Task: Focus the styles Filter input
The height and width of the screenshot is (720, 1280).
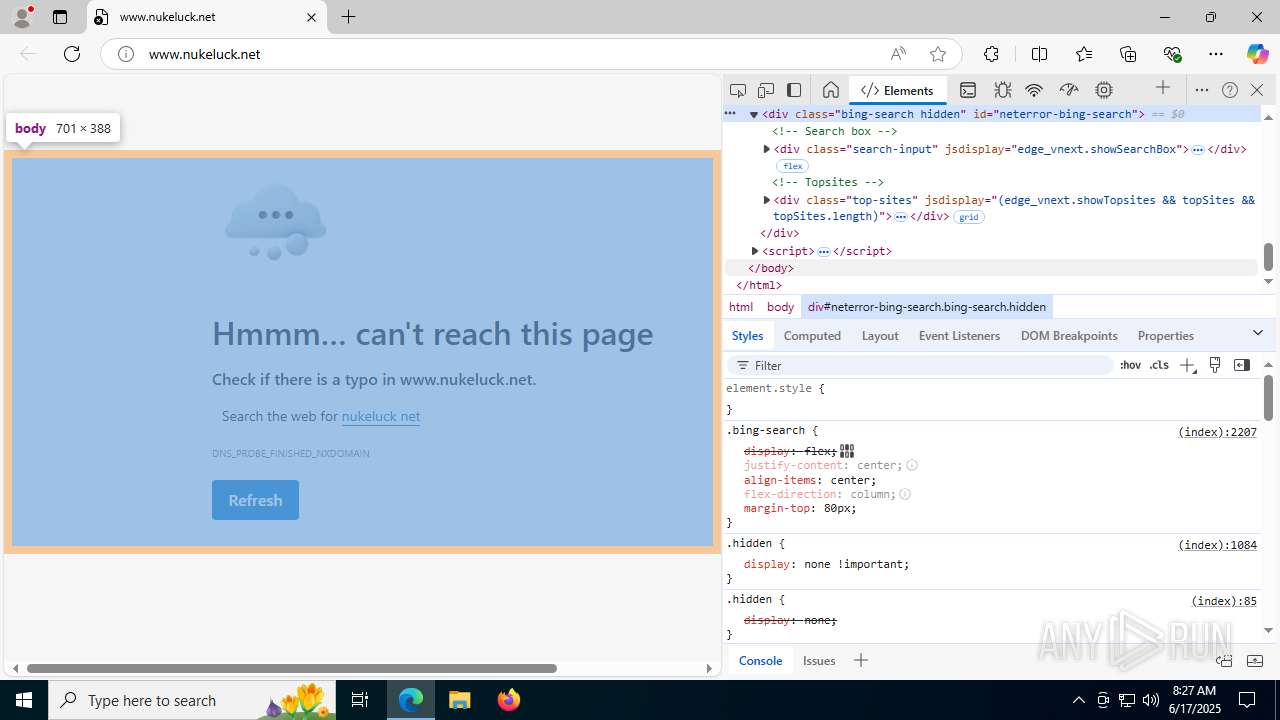Action: coord(920,366)
